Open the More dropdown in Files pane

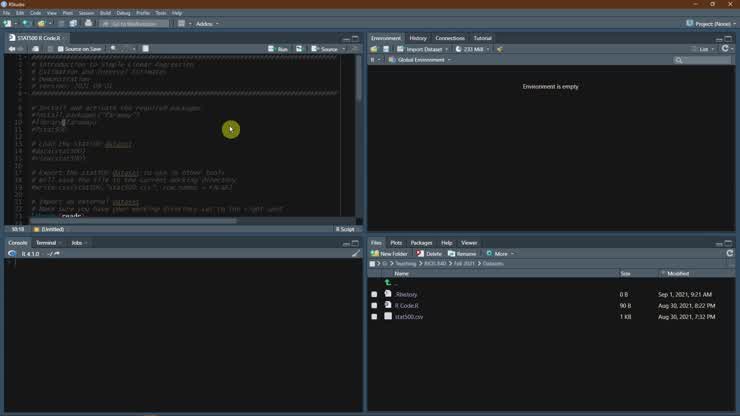coord(499,254)
